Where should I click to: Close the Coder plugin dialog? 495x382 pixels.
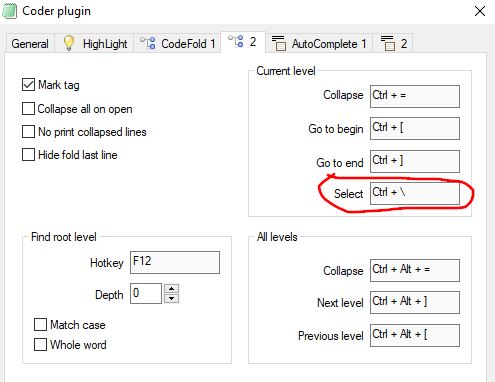click(480, 11)
